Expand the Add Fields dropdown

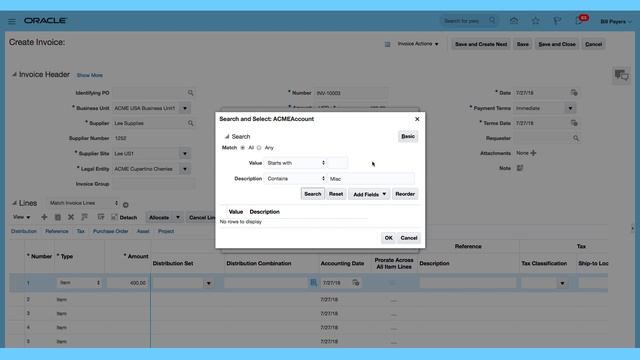tap(369, 194)
